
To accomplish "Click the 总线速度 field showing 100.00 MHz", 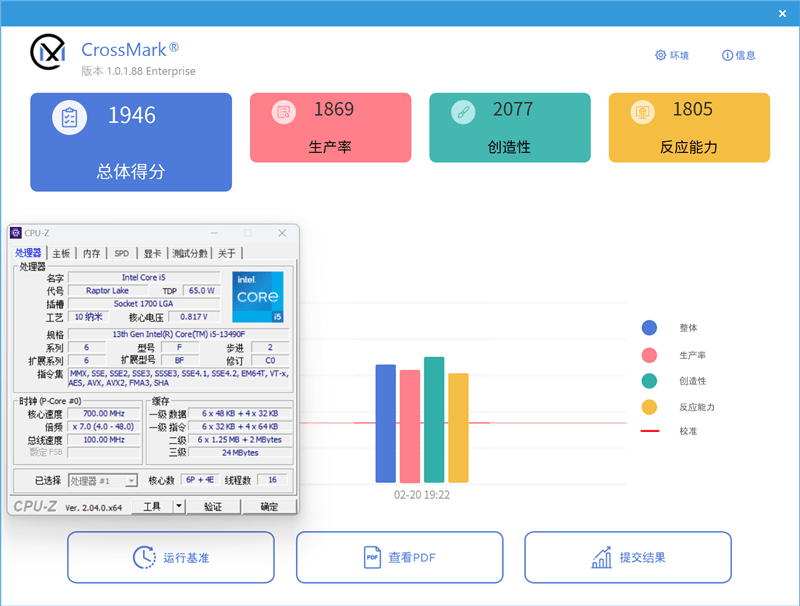I will pyautogui.click(x=104, y=440).
